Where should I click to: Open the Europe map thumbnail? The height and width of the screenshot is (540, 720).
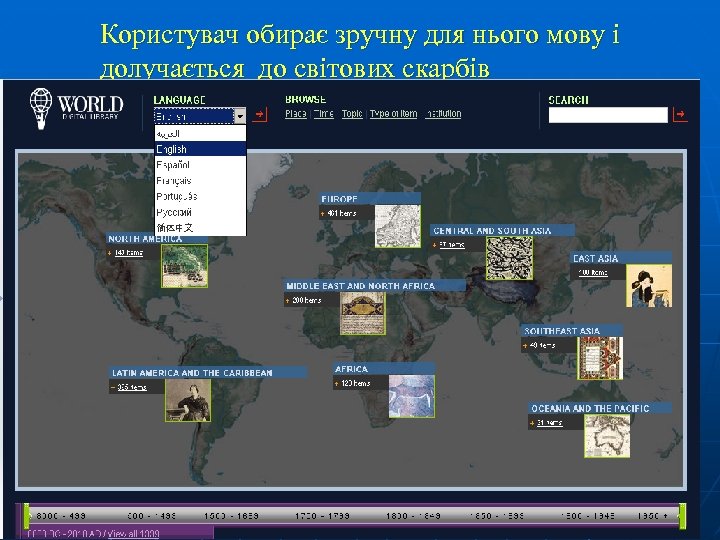coord(398,226)
